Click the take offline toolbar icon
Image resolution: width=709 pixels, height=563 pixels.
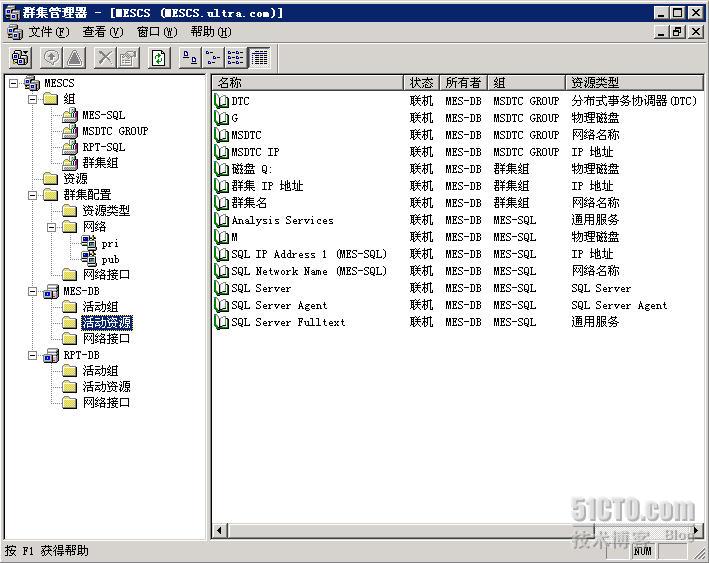click(75, 58)
